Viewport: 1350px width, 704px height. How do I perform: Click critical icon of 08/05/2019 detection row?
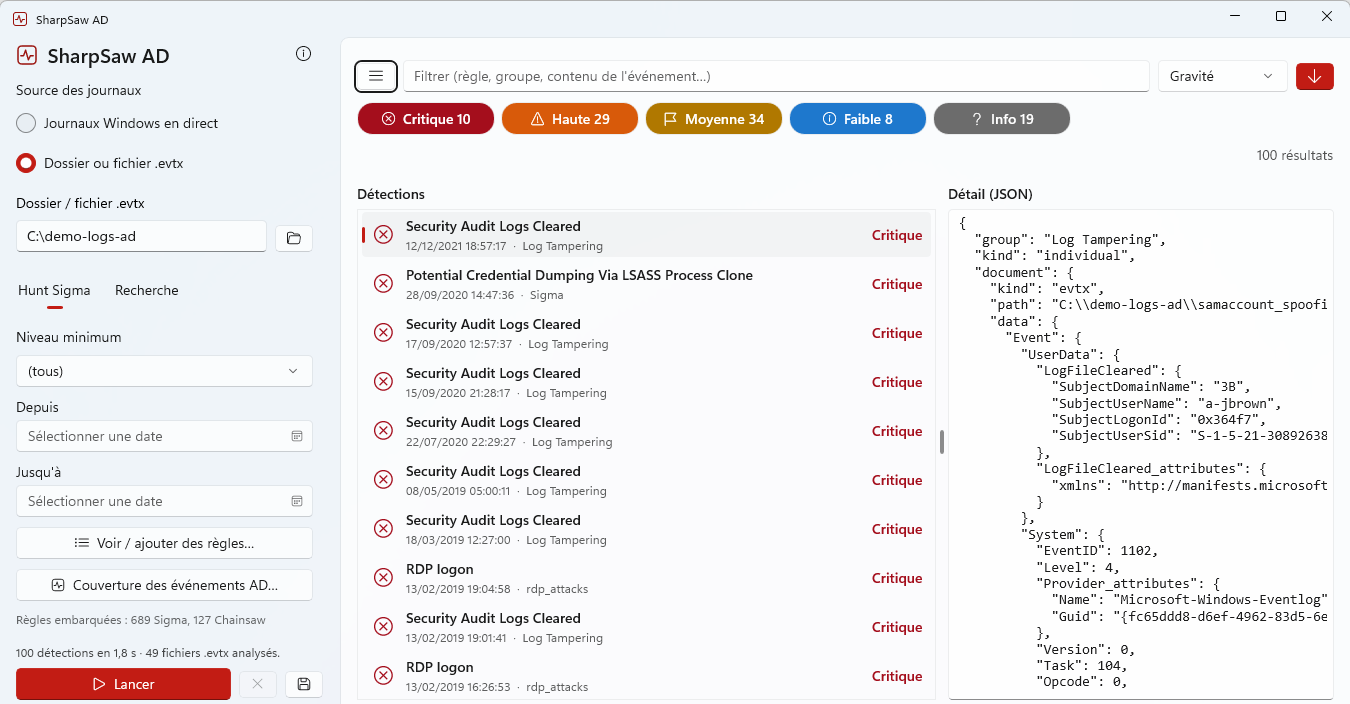click(383, 480)
